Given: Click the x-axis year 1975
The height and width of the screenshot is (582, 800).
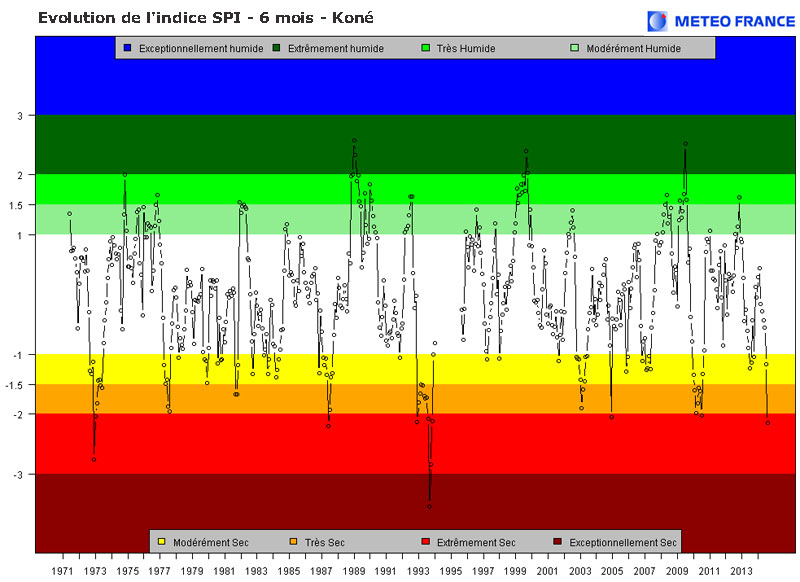Looking at the screenshot, I should [127, 571].
